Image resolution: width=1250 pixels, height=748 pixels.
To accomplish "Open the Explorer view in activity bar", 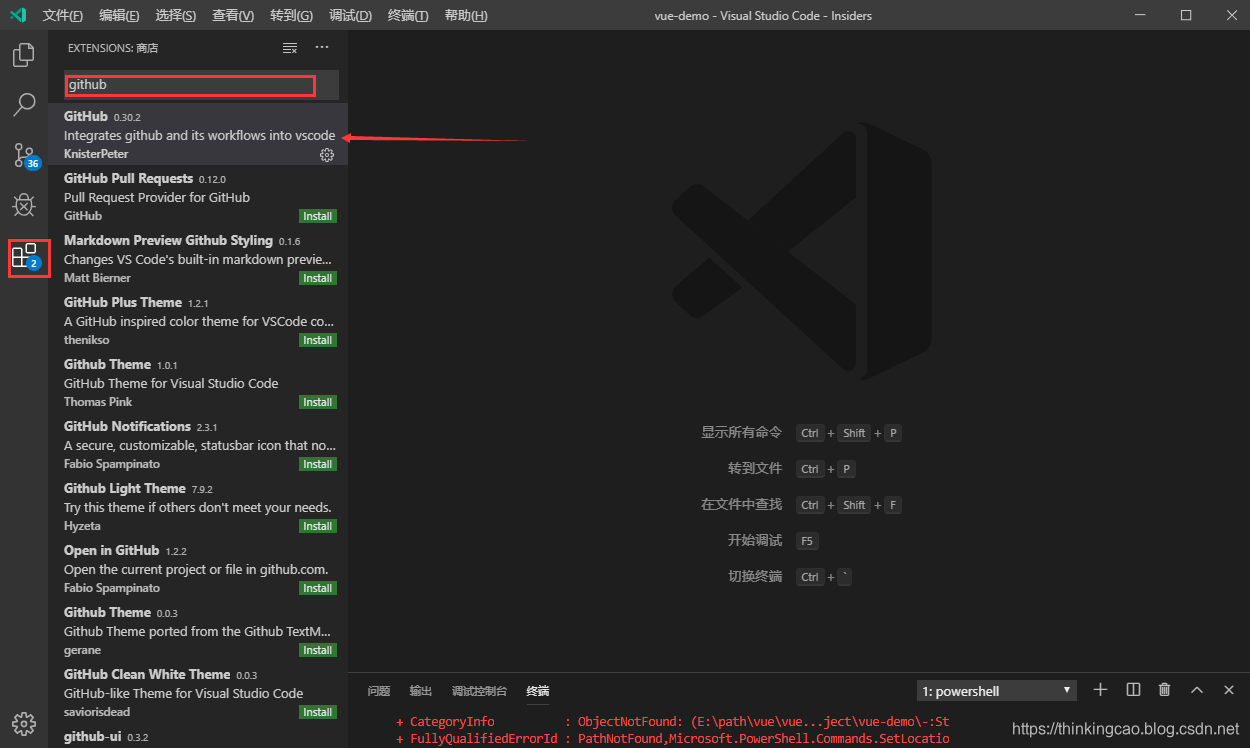I will pos(24,55).
